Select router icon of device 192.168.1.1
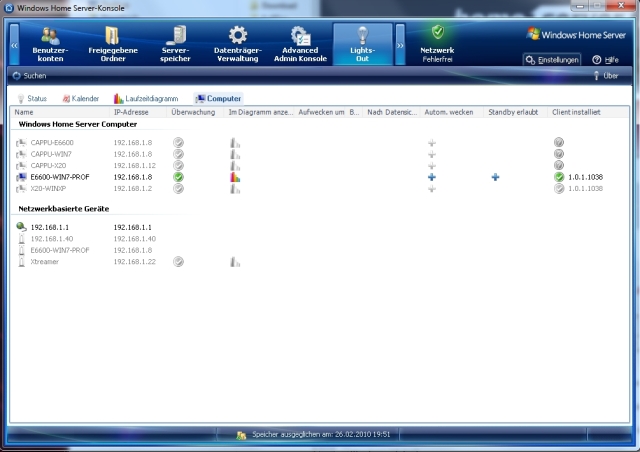 tap(21, 227)
